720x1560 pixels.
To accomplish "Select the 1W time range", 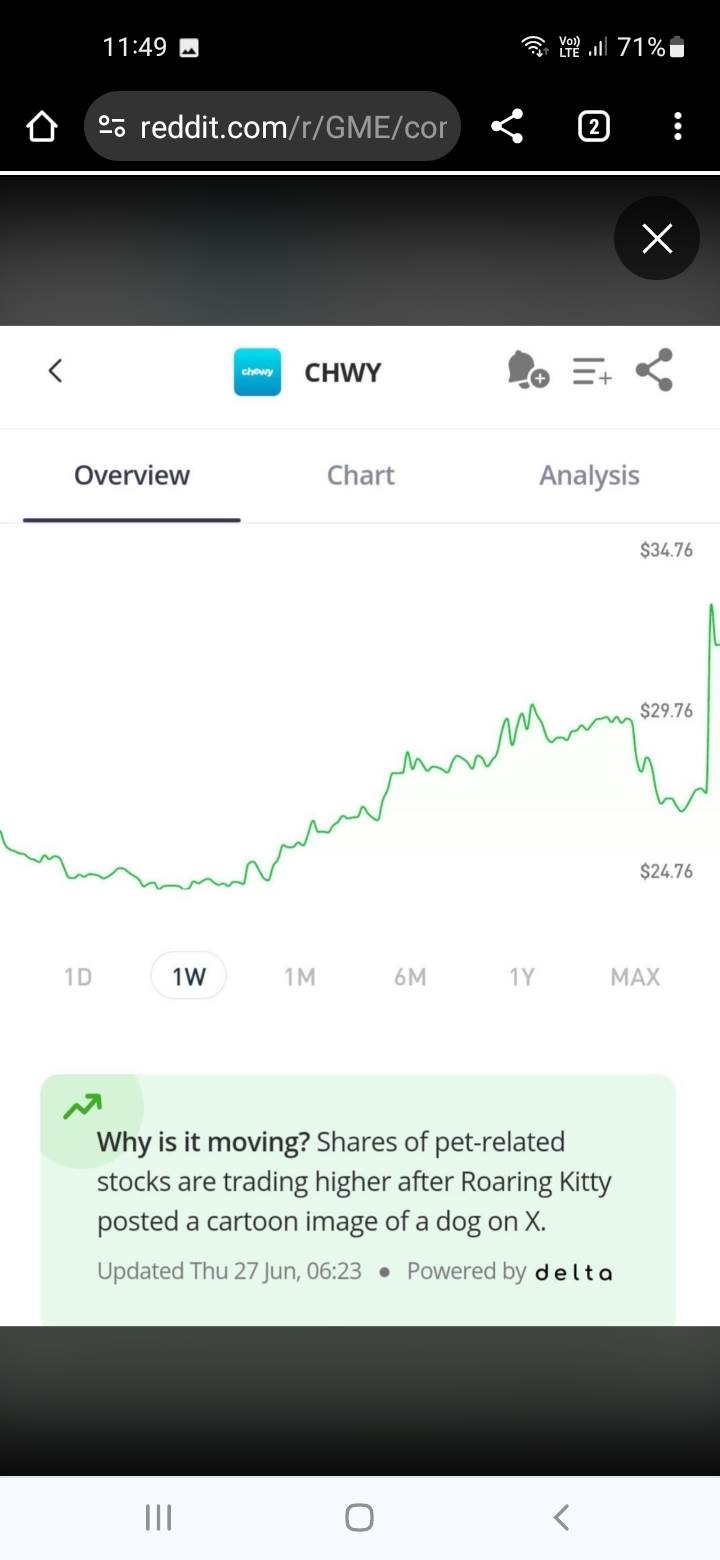I will [189, 977].
